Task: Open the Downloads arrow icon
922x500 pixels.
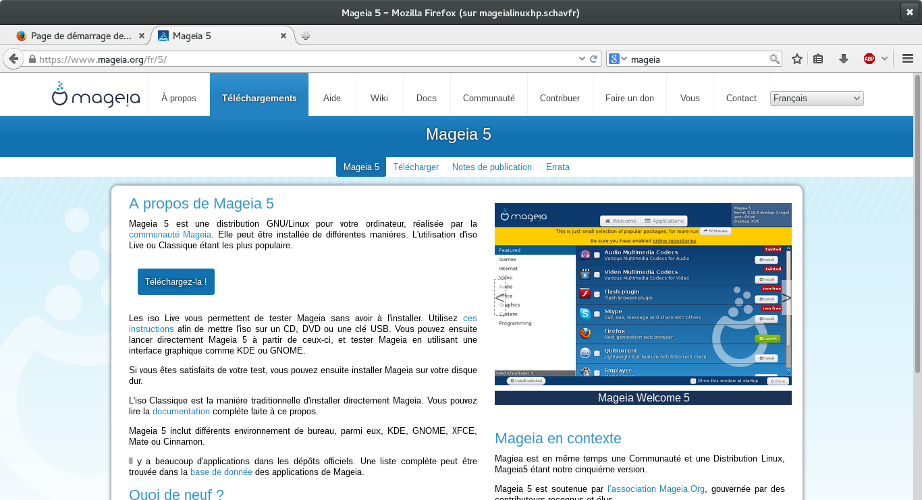Action: click(843, 59)
